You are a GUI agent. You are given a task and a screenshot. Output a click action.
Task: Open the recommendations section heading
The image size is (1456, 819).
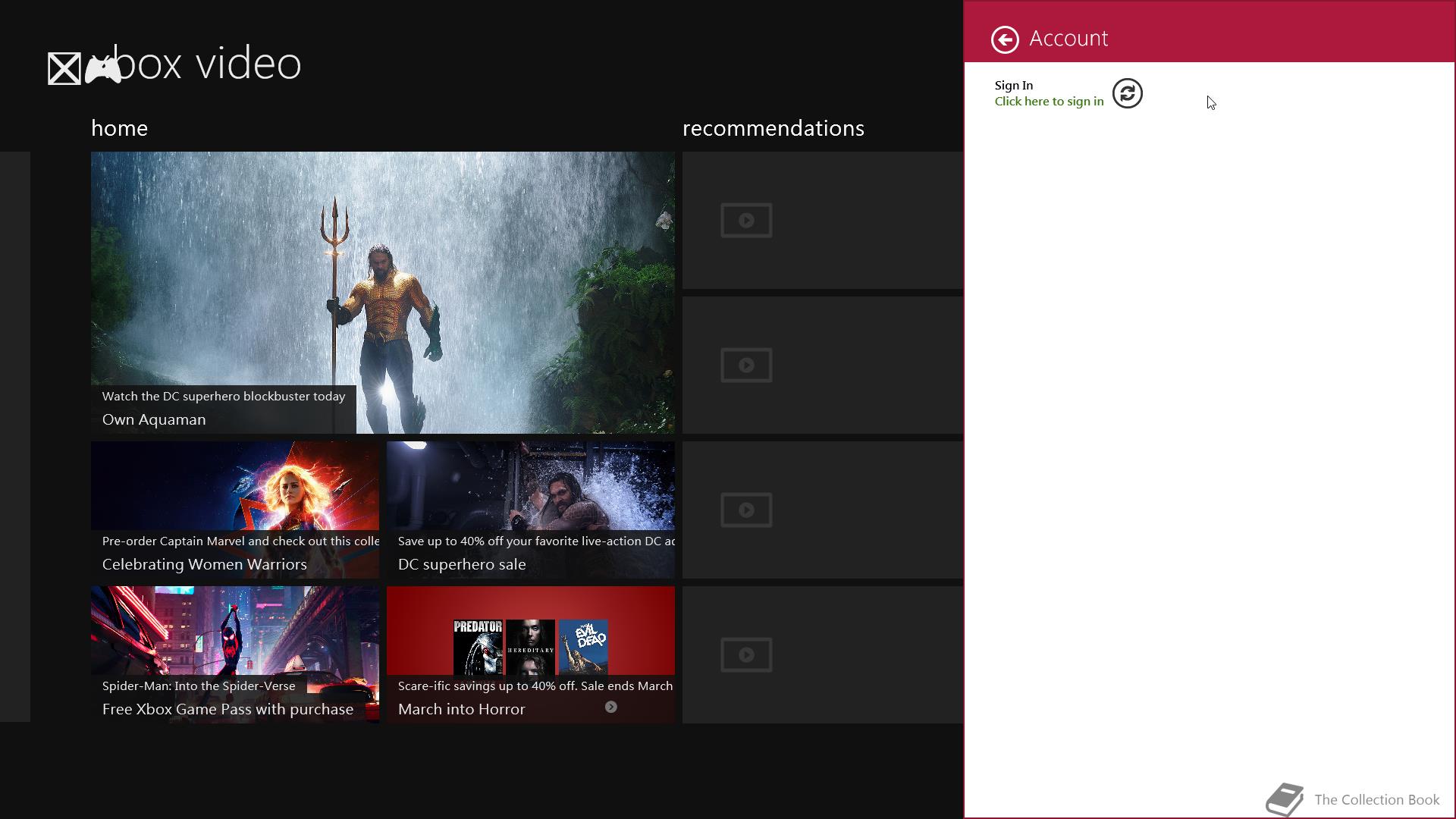(x=773, y=128)
